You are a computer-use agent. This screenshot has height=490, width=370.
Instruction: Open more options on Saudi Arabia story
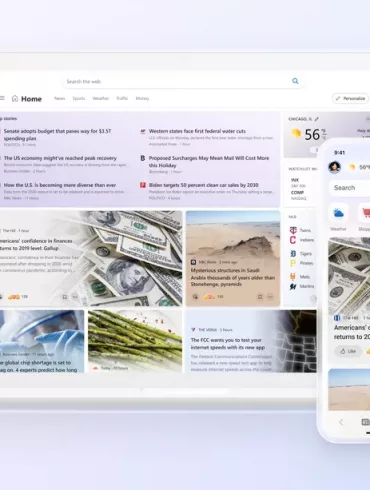270,296
